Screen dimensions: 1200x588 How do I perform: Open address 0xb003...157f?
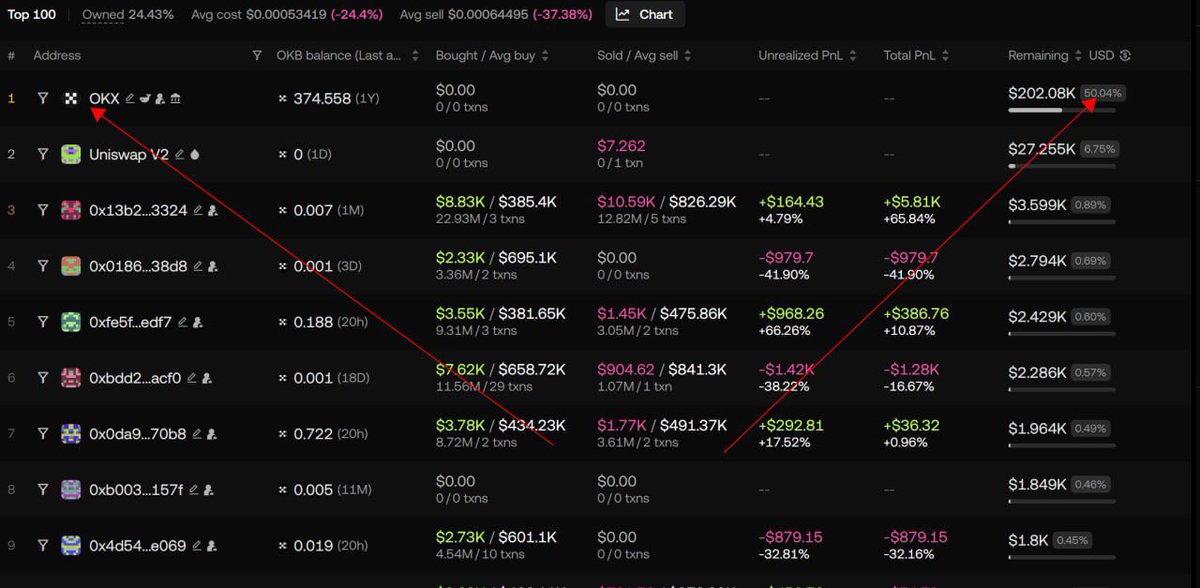pos(136,491)
